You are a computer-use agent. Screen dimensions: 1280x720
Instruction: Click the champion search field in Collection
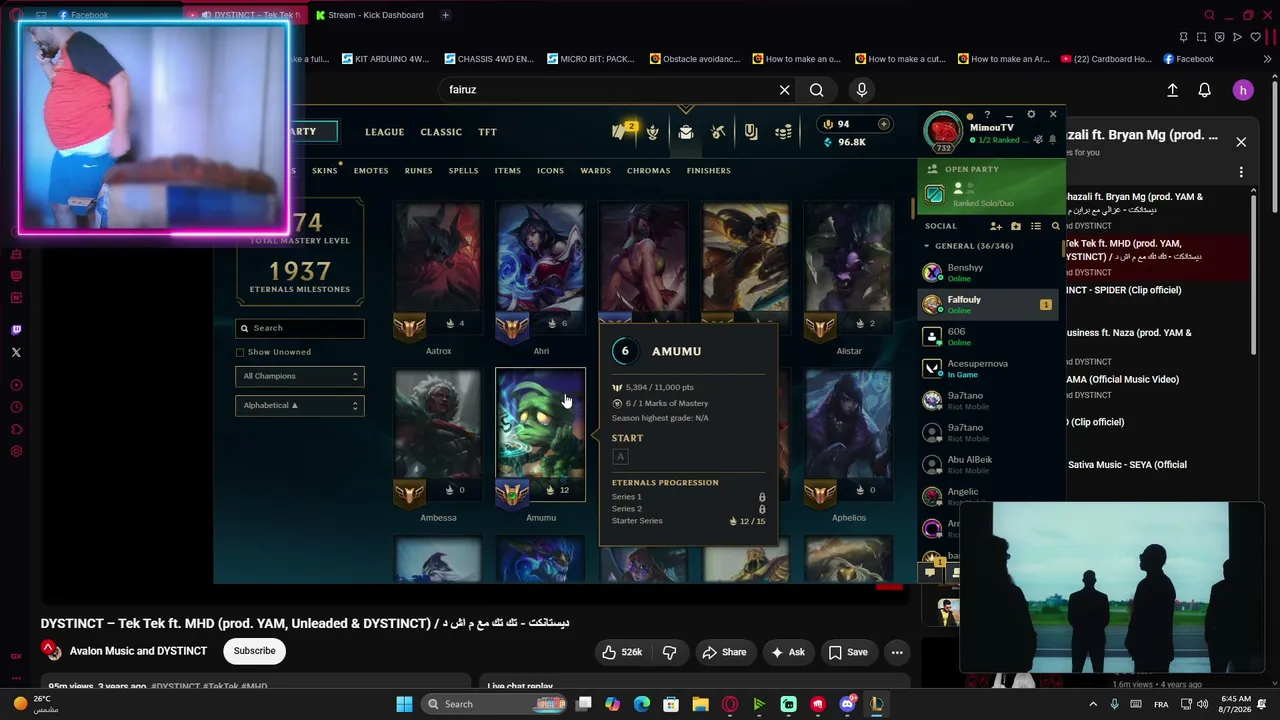300,328
